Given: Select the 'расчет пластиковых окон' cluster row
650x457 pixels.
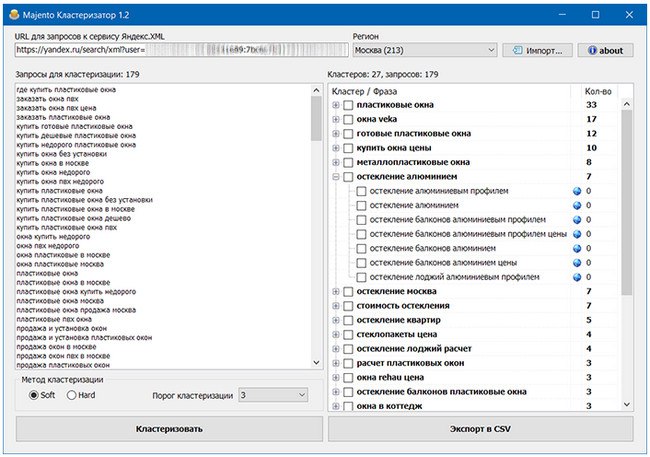Looking at the screenshot, I should coord(410,363).
